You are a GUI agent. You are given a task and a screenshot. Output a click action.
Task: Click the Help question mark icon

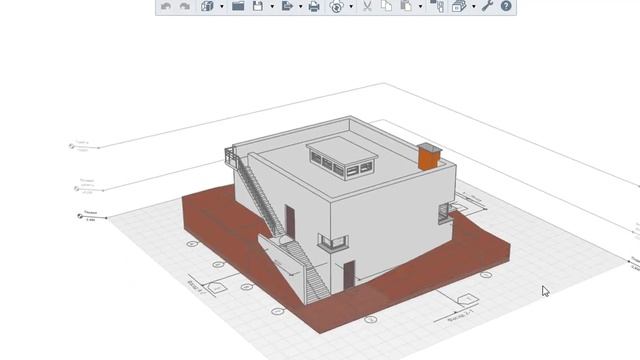(506, 6)
